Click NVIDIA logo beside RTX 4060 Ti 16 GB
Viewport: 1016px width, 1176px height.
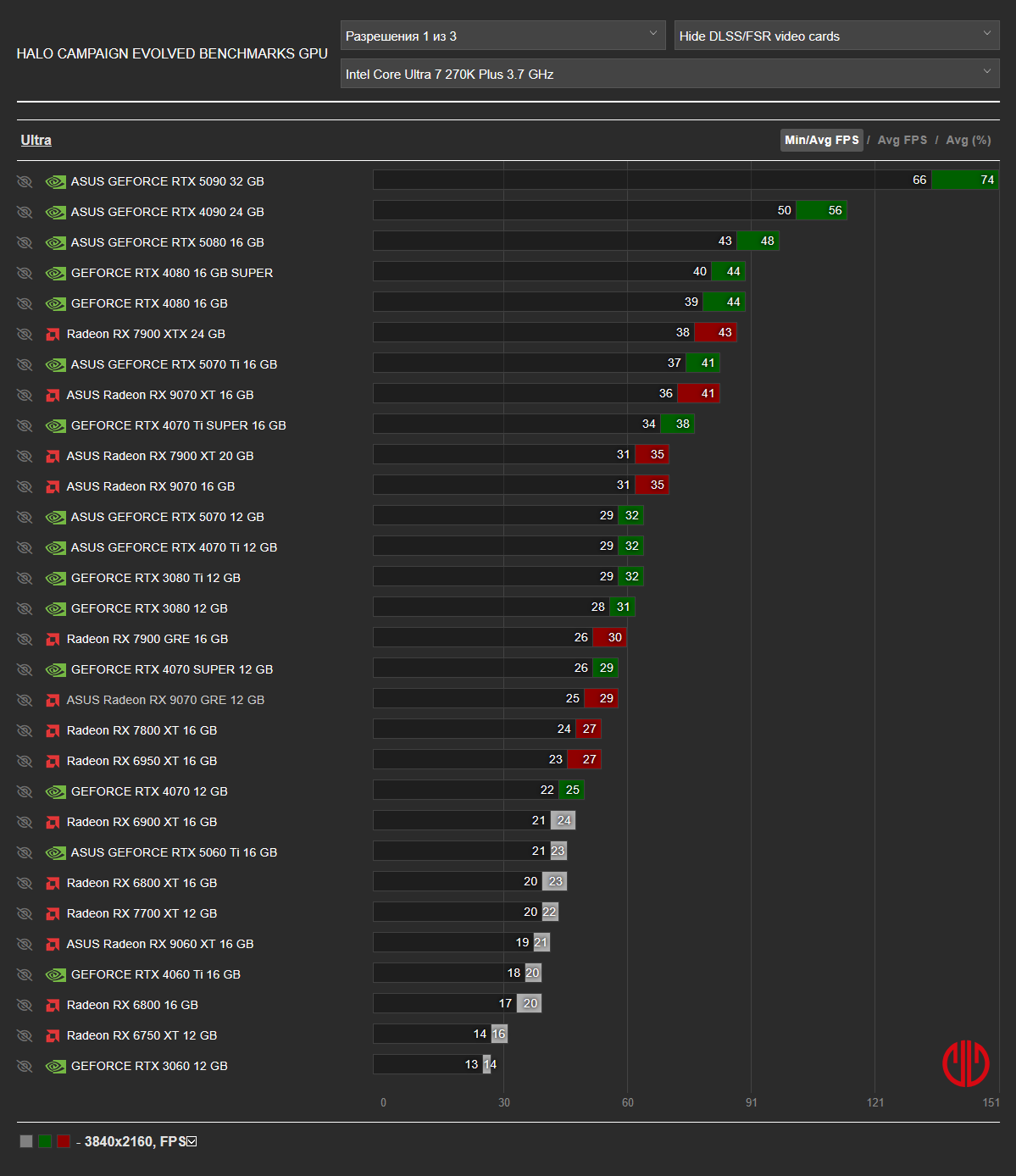click(56, 974)
